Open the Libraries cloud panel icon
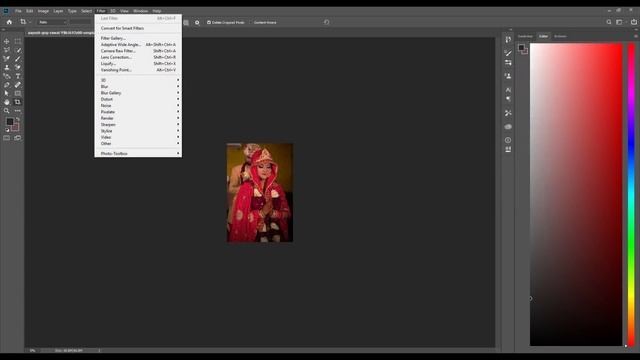Screen dimensions: 640x360 [508, 127]
